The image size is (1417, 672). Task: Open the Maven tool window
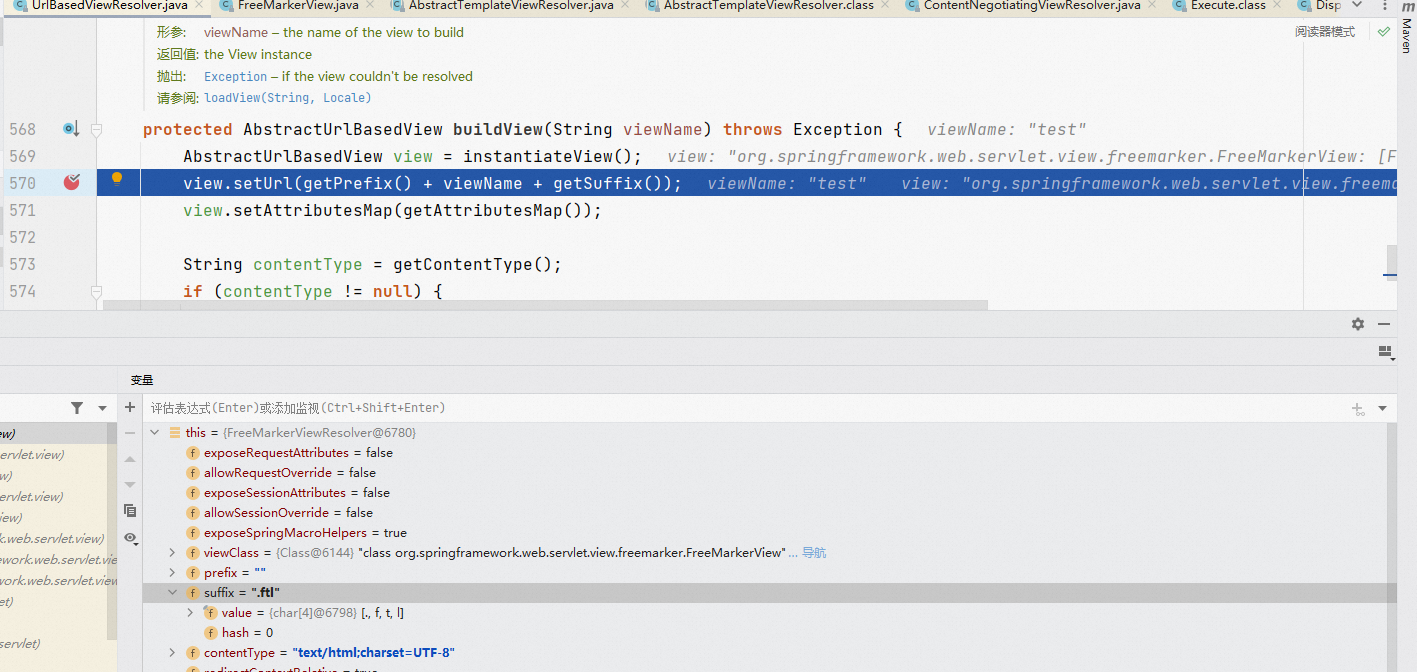1406,28
